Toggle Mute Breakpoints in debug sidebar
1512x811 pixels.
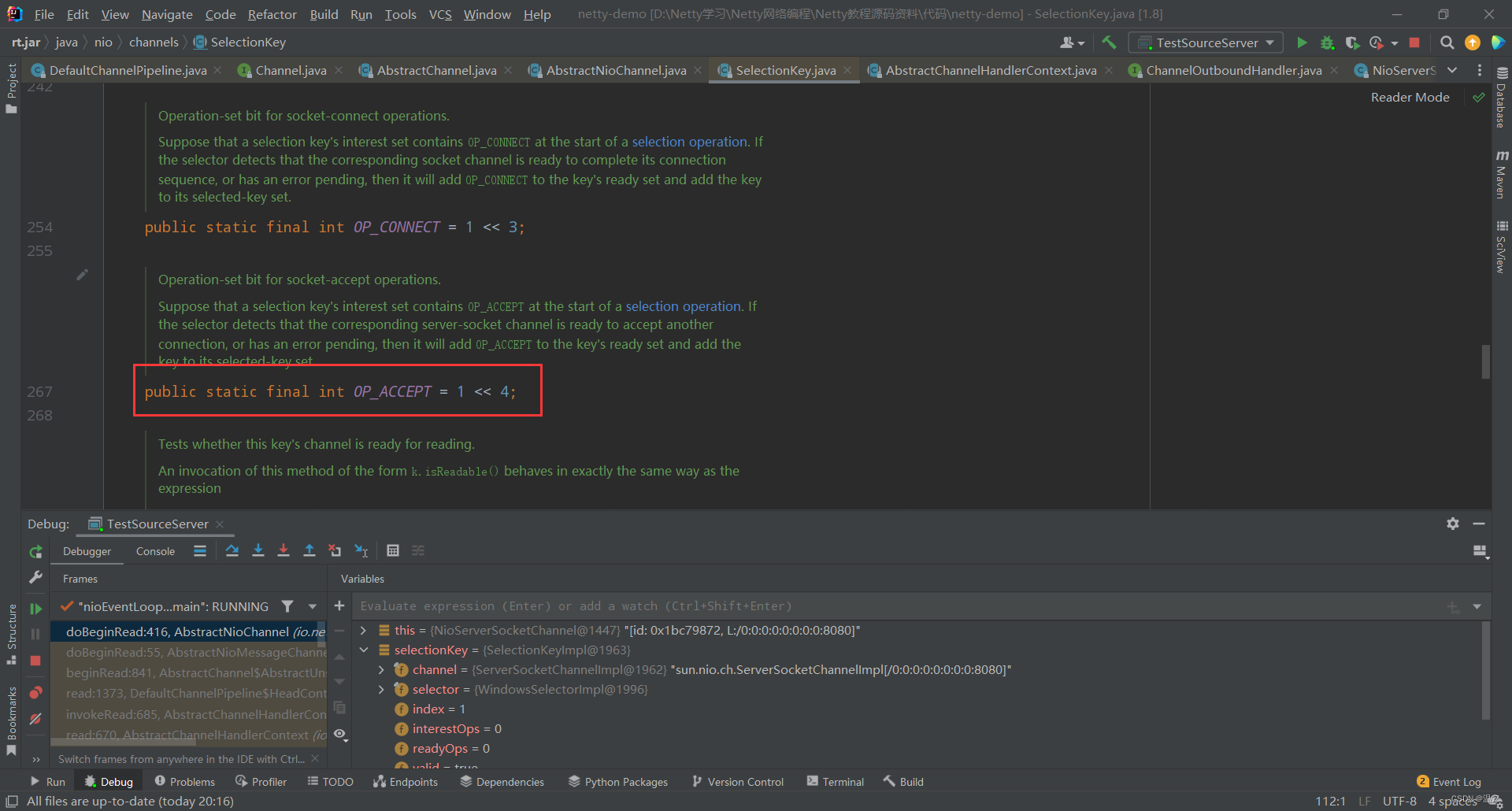(35, 719)
